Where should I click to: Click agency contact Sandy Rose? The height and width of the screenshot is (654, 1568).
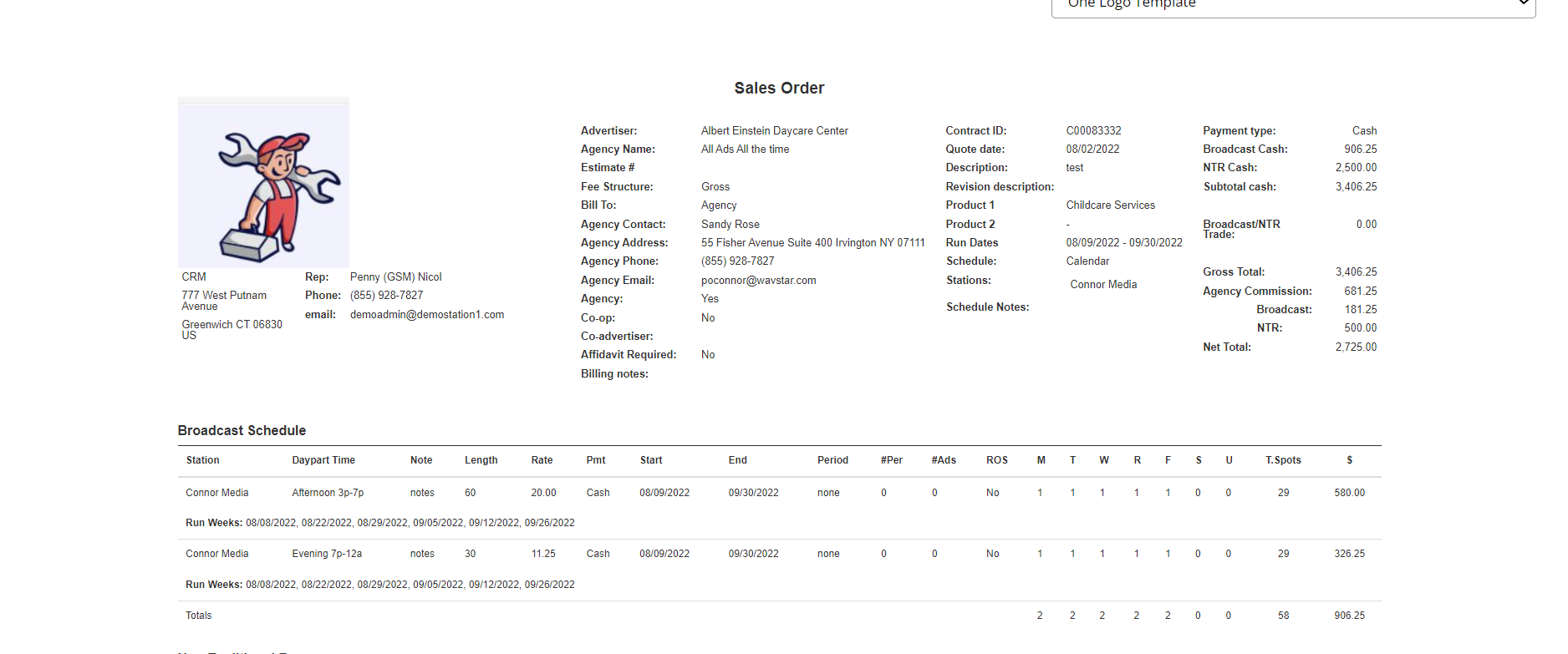730,225
